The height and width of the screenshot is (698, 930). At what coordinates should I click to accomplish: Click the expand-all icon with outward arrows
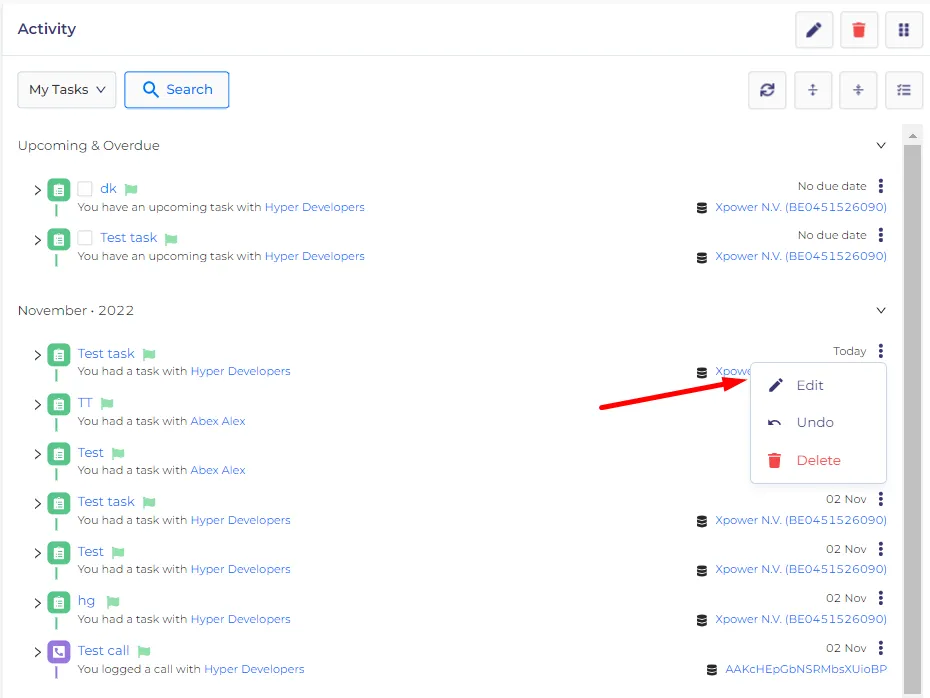(813, 90)
